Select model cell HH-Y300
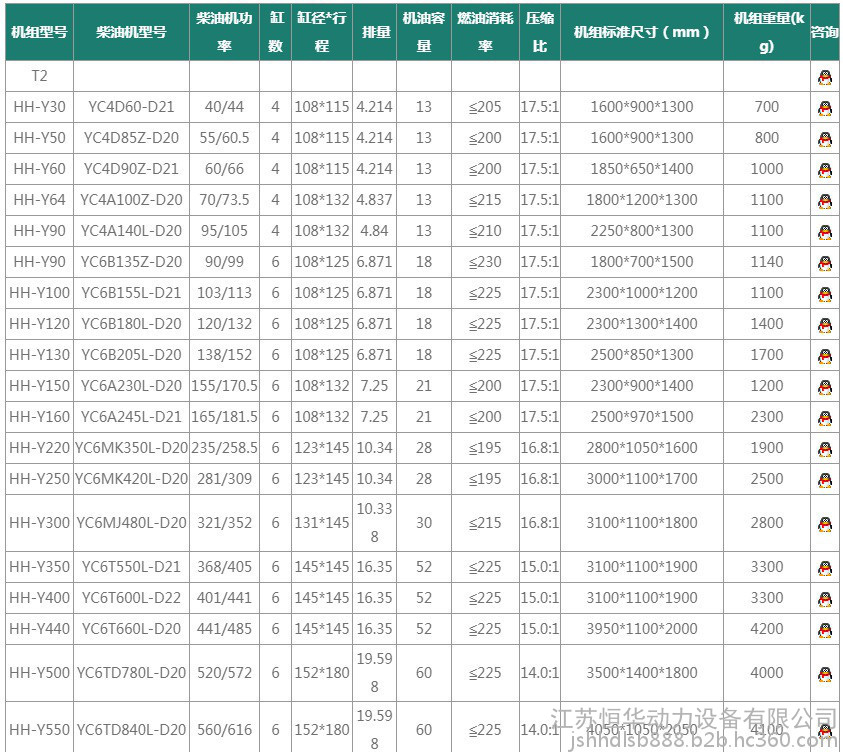This screenshot has width=843, height=752. click(x=39, y=523)
